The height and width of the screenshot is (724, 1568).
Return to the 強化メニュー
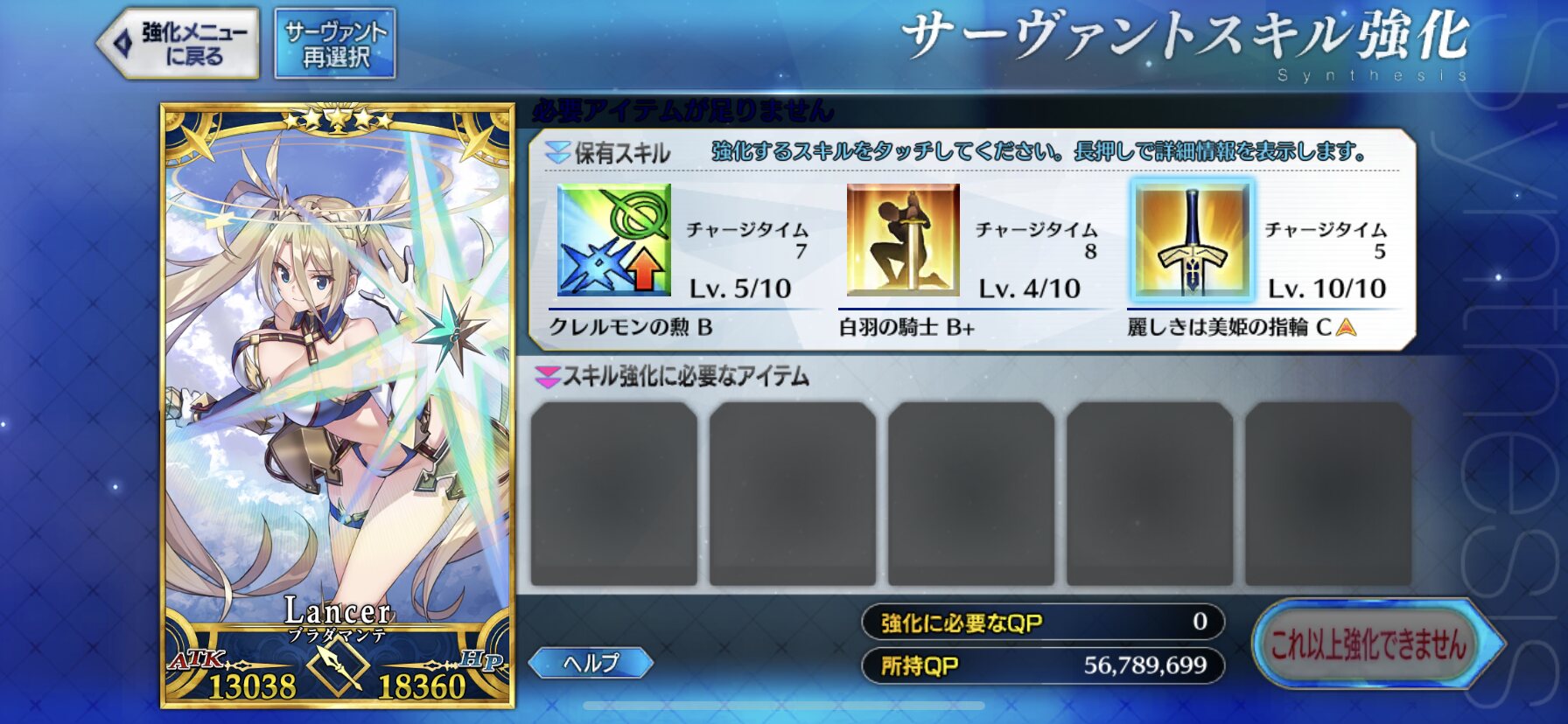pos(178,44)
